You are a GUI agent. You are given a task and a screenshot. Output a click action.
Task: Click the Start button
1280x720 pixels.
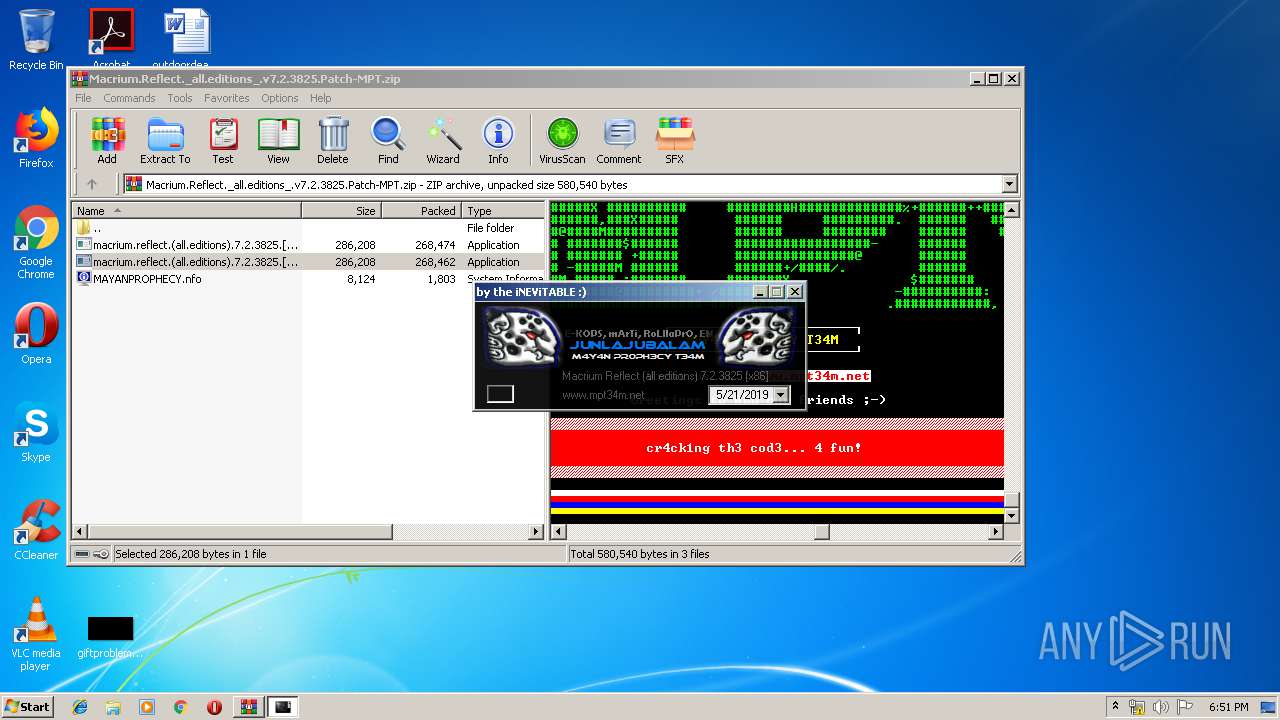click(x=28, y=706)
